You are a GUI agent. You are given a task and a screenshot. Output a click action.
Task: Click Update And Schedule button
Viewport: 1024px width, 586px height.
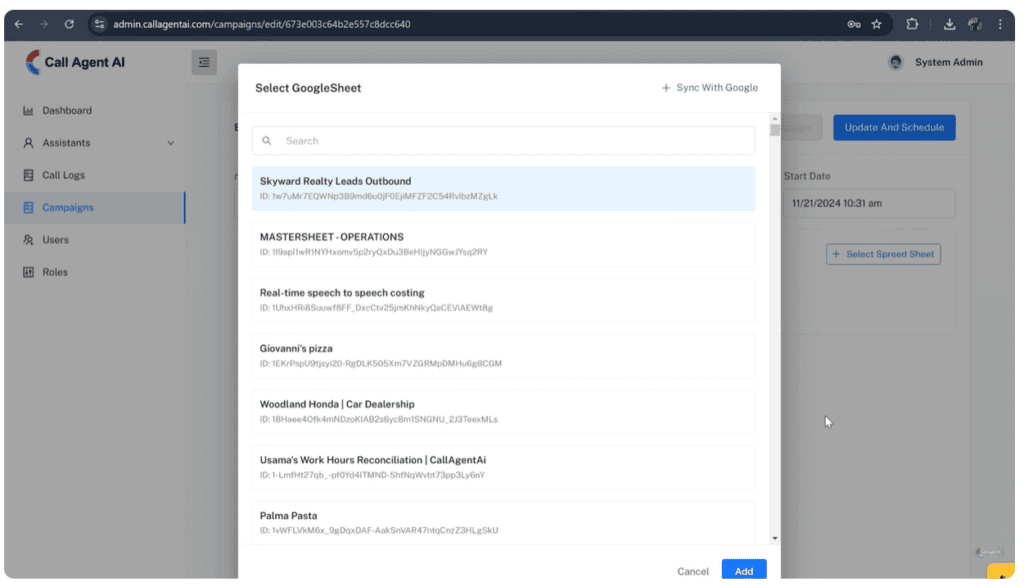[894, 127]
